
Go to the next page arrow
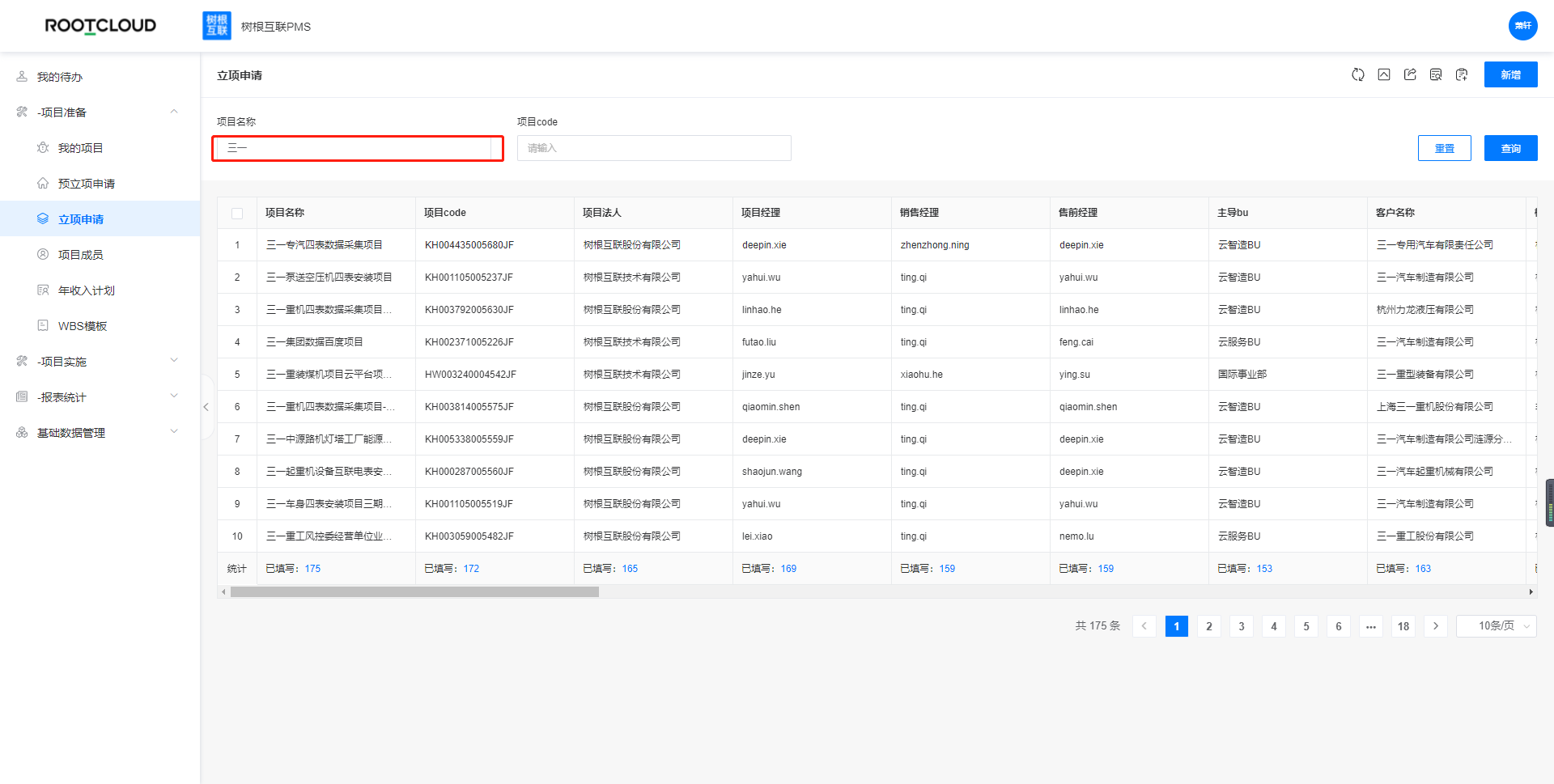[x=1436, y=626]
